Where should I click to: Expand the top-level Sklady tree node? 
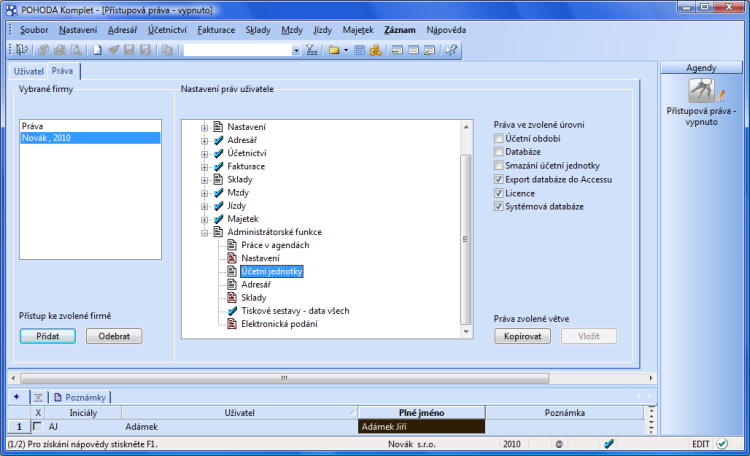[x=204, y=180]
